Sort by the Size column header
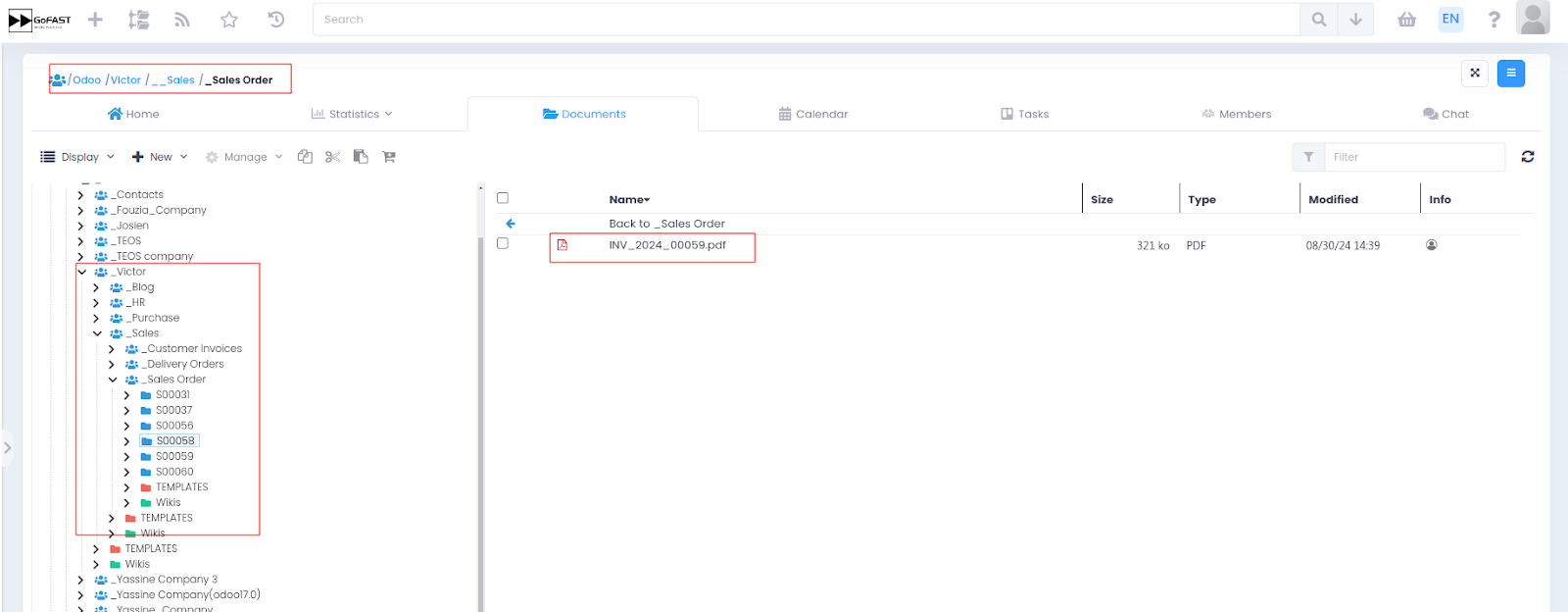This screenshot has width=1568, height=612. (x=1102, y=199)
